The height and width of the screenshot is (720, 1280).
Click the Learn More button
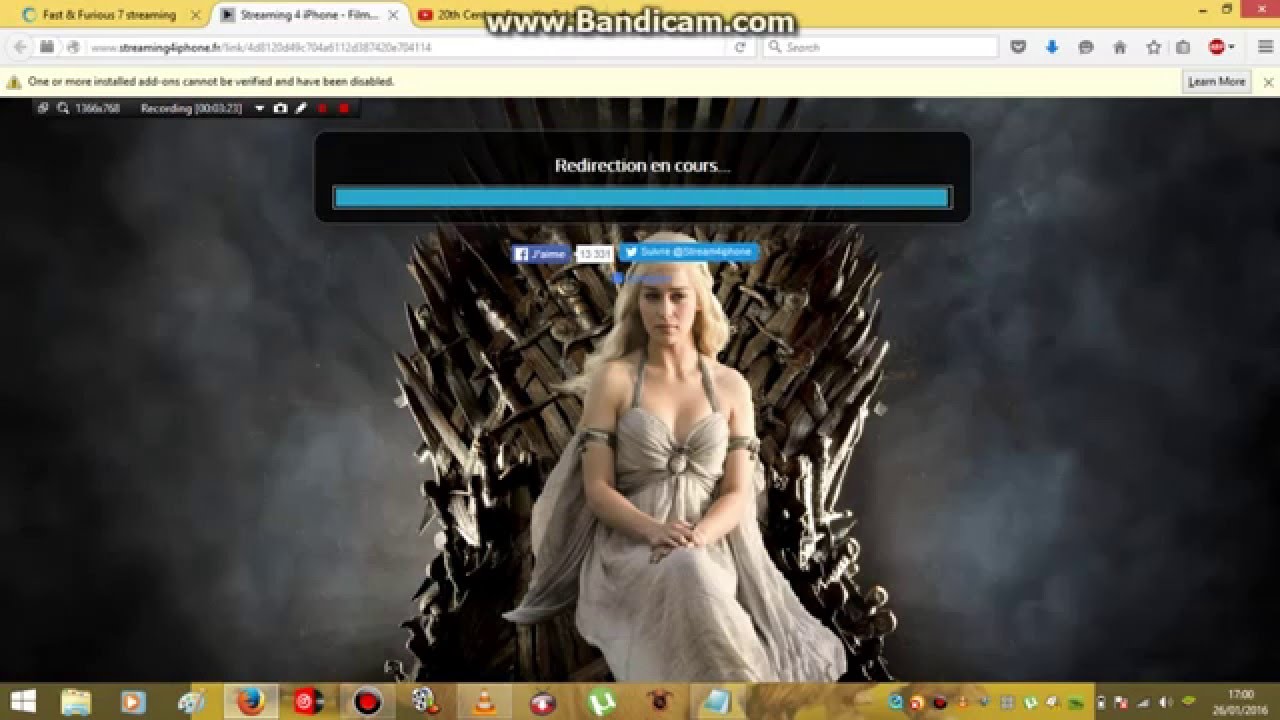1216,81
